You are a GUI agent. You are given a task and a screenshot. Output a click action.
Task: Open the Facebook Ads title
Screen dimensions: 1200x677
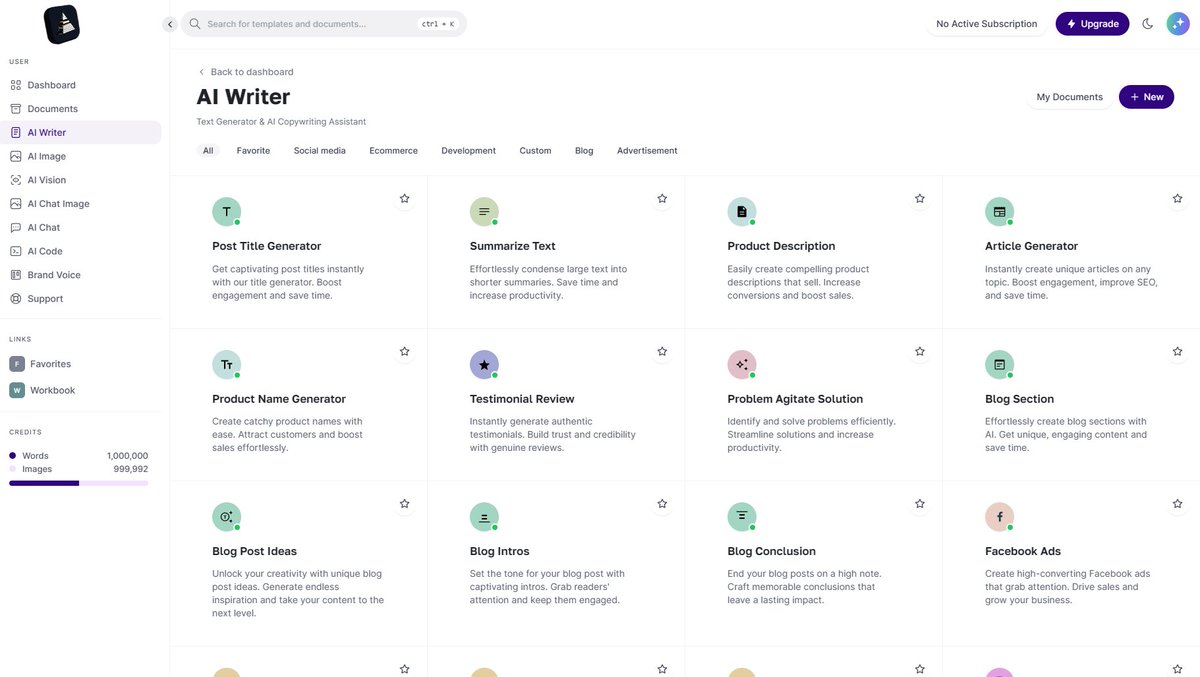click(x=1023, y=551)
